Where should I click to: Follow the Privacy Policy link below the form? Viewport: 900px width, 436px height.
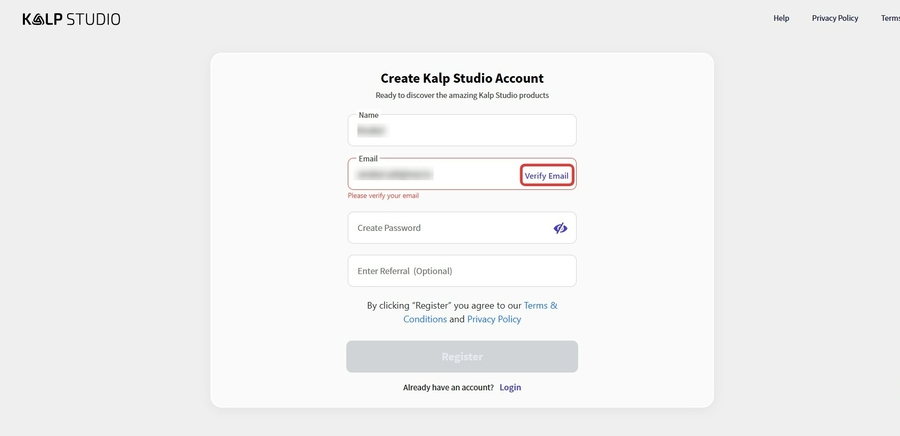point(494,319)
